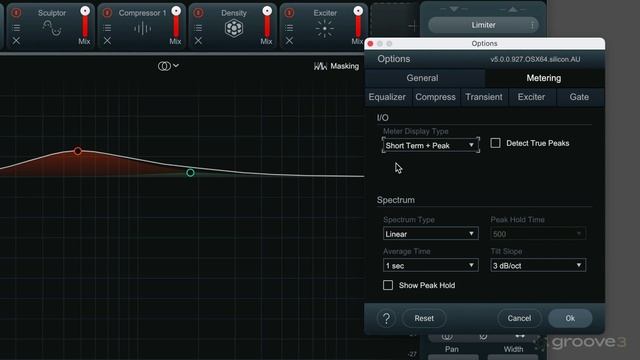Select the red EQ node
Viewport: 640px width, 360px height.
click(78, 151)
